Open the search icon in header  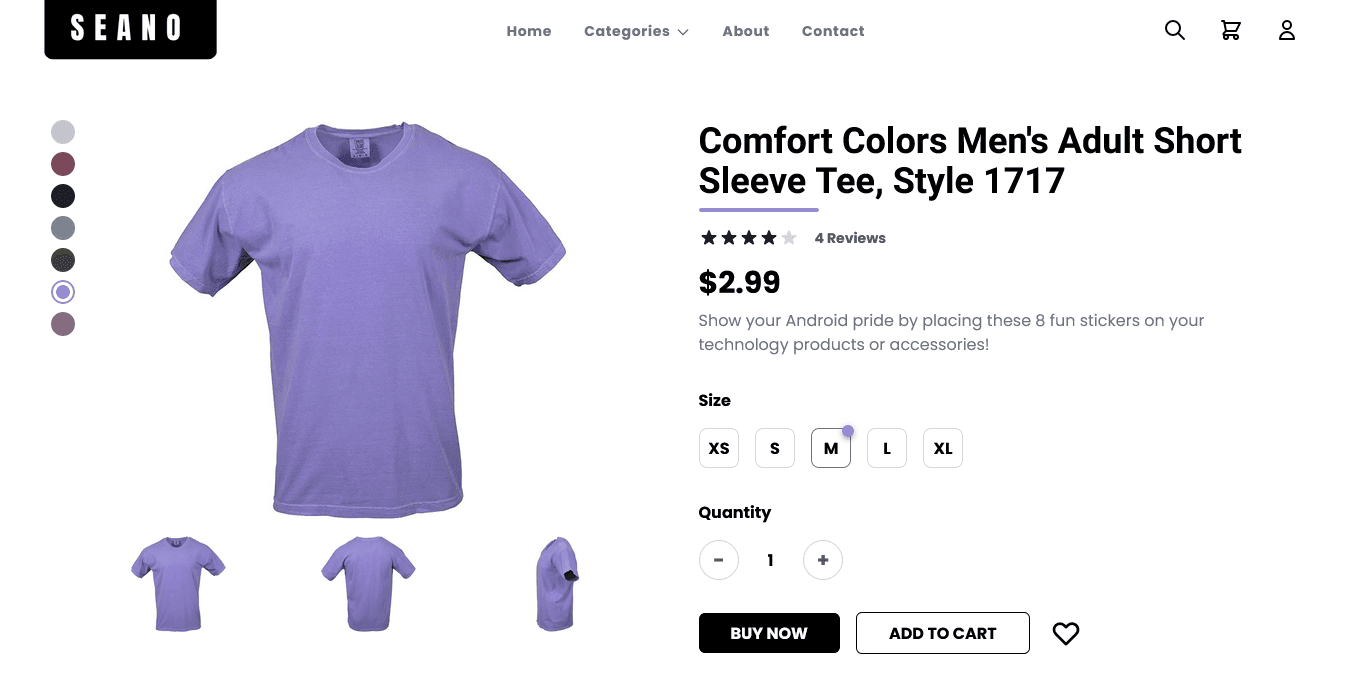[1175, 31]
